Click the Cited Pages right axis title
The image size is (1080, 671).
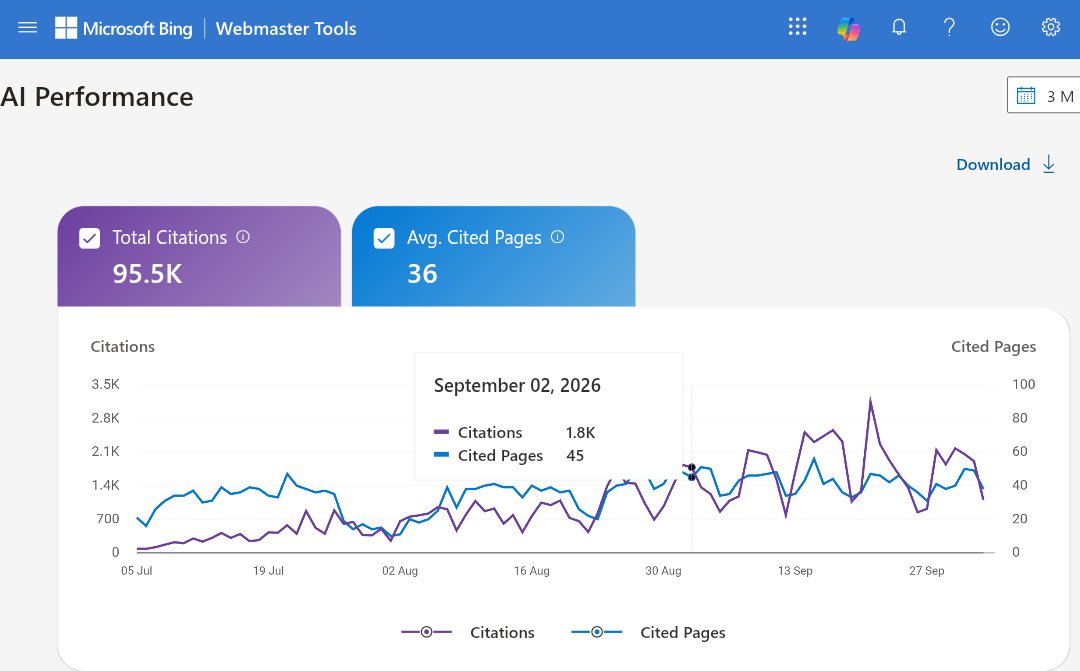993,347
